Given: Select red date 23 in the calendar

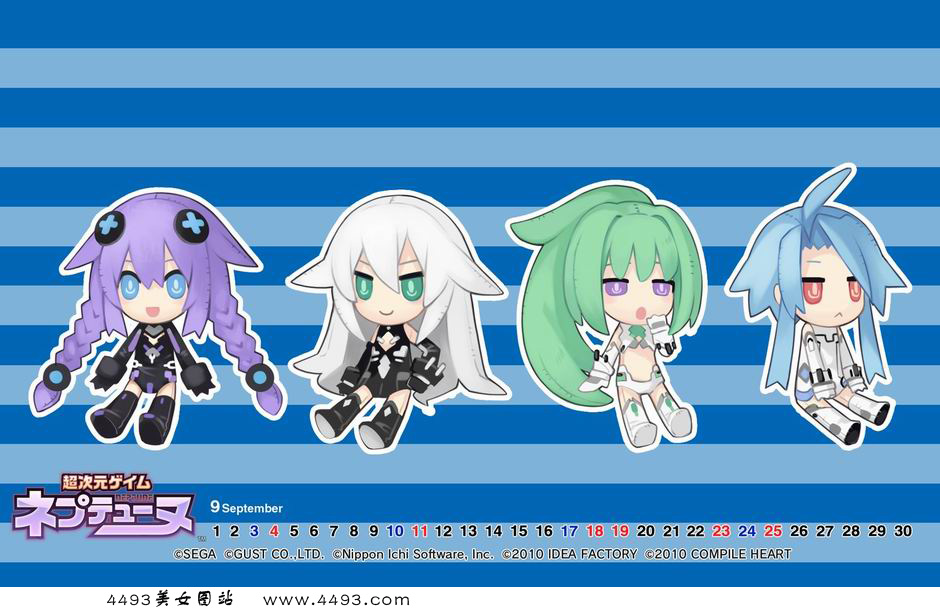Looking at the screenshot, I should [x=721, y=531].
